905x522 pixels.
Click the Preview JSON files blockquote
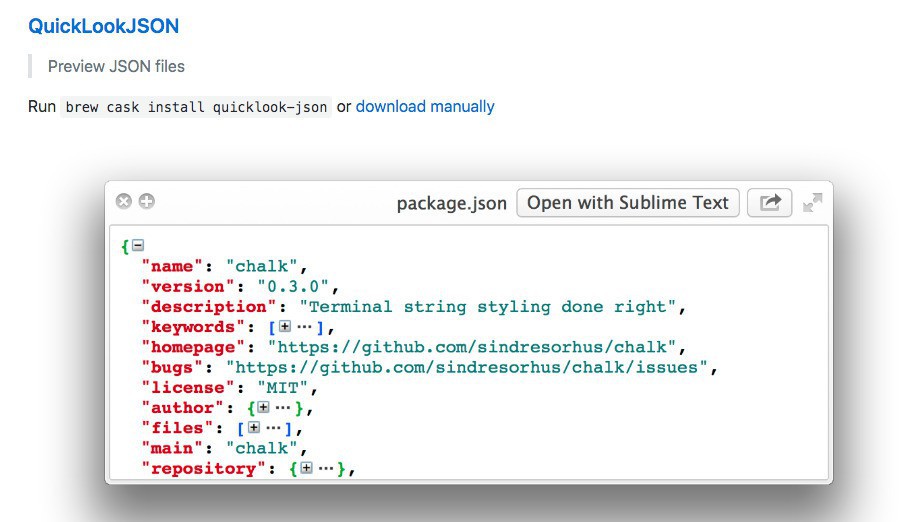[116, 66]
